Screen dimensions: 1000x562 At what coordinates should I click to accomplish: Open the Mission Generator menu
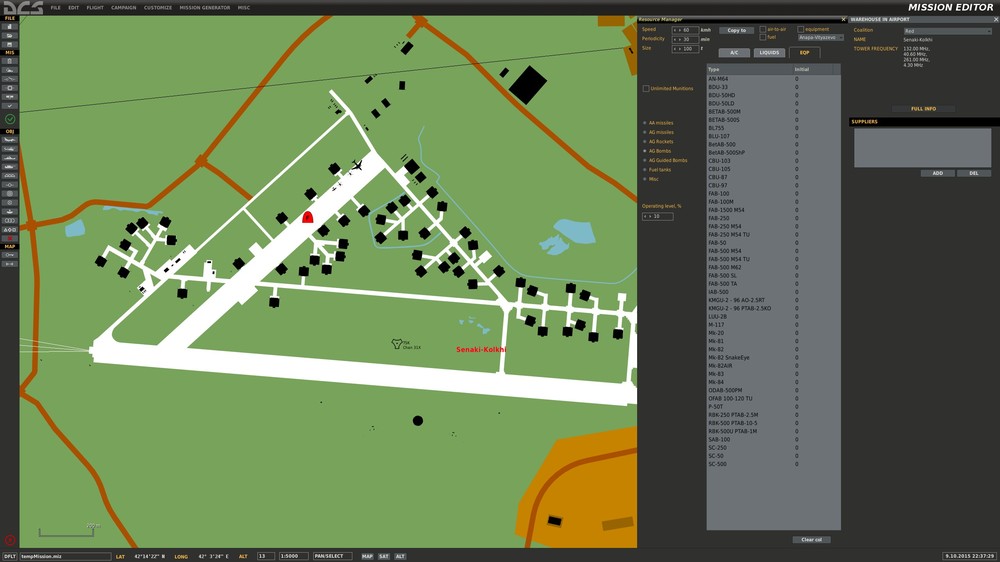204,7
